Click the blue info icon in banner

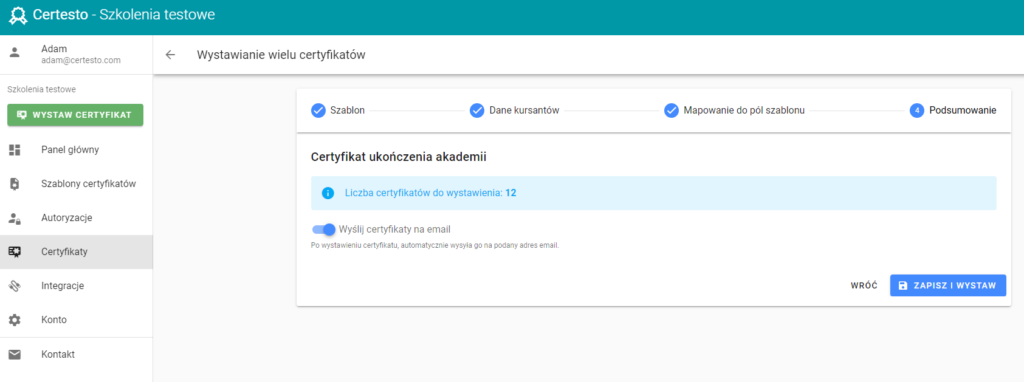pyautogui.click(x=328, y=193)
